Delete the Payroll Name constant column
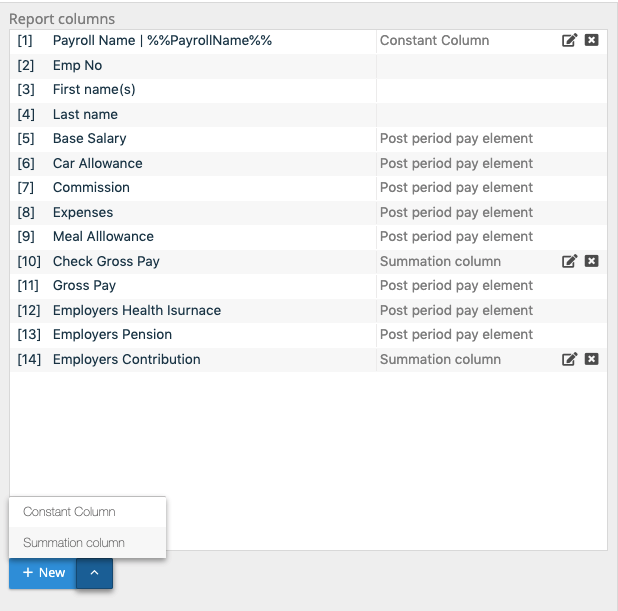Image resolution: width=618 pixels, height=611 pixels. pyautogui.click(x=591, y=41)
